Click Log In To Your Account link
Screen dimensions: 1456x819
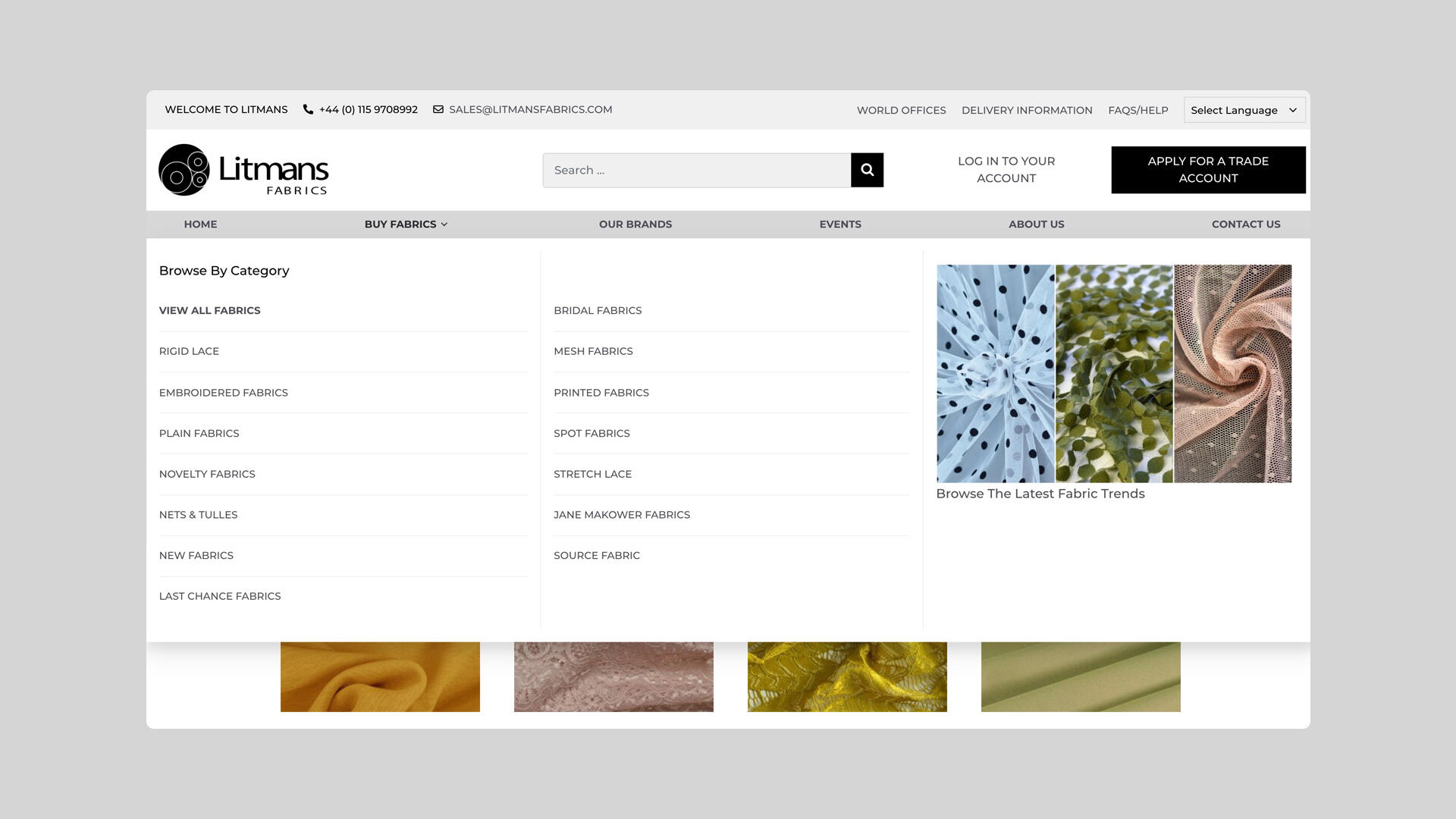[1006, 170]
